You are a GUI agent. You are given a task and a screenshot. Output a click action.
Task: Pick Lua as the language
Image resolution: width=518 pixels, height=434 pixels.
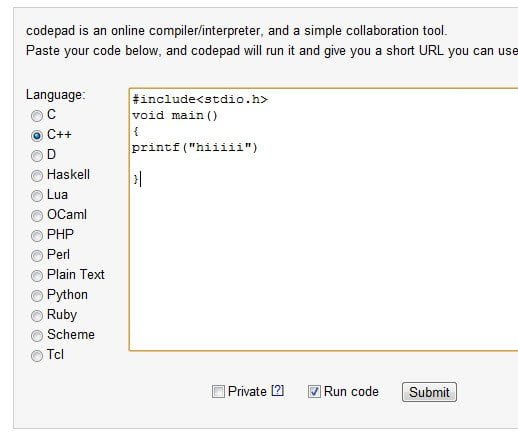tap(37, 196)
